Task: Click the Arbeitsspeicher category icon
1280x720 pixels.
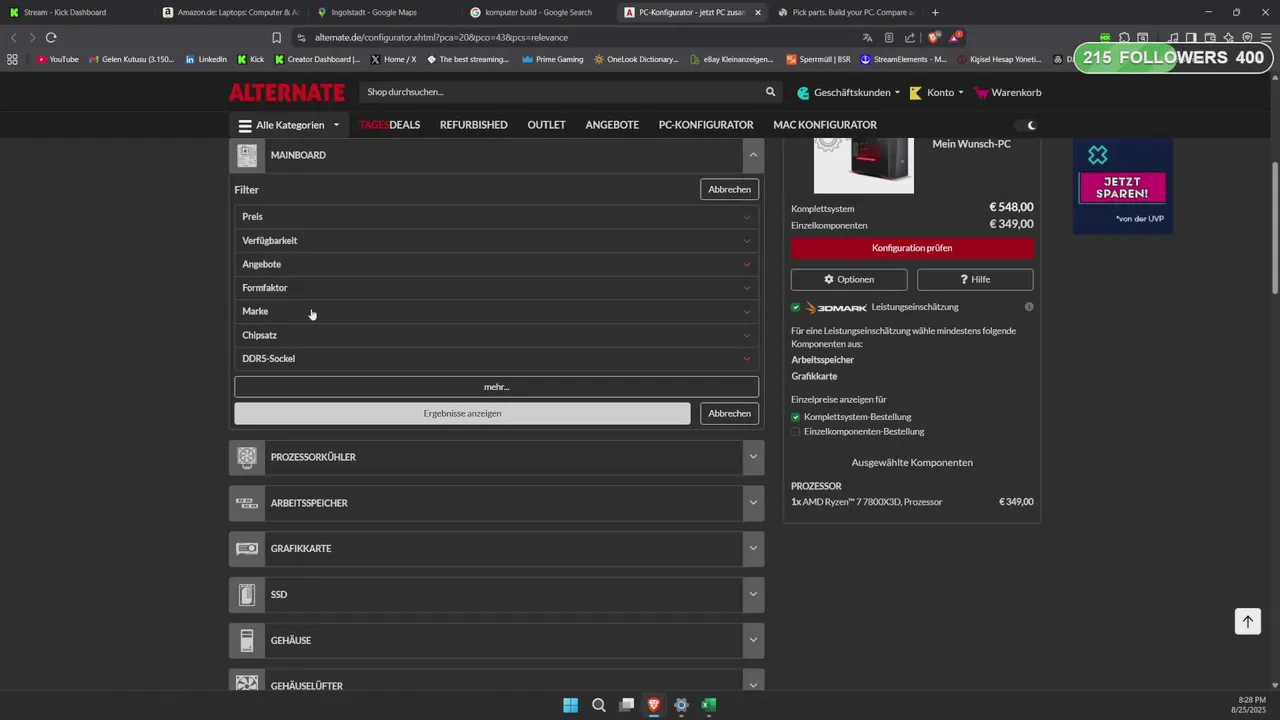Action: click(247, 503)
